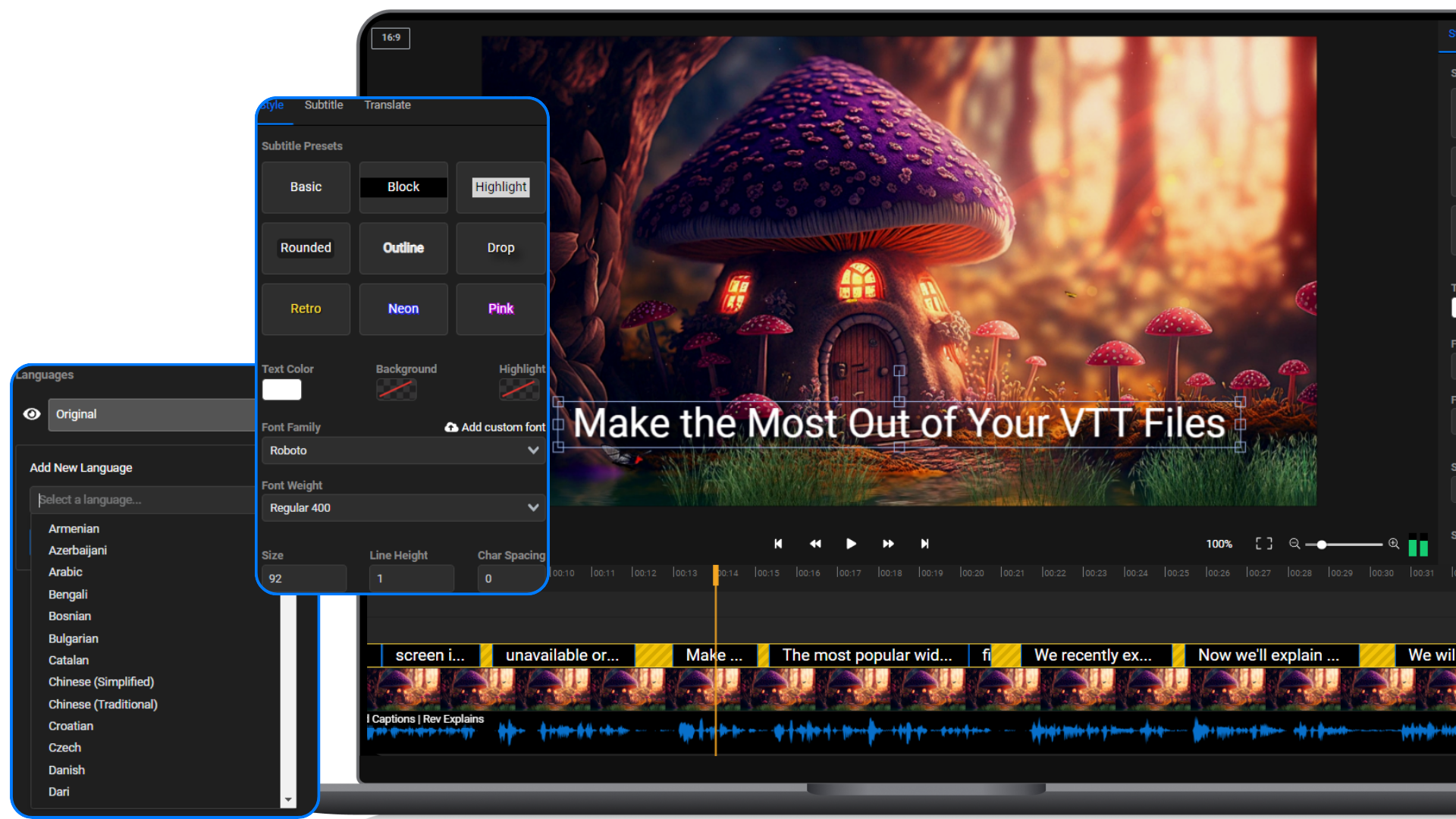Switch to the Translate tab

[388, 105]
